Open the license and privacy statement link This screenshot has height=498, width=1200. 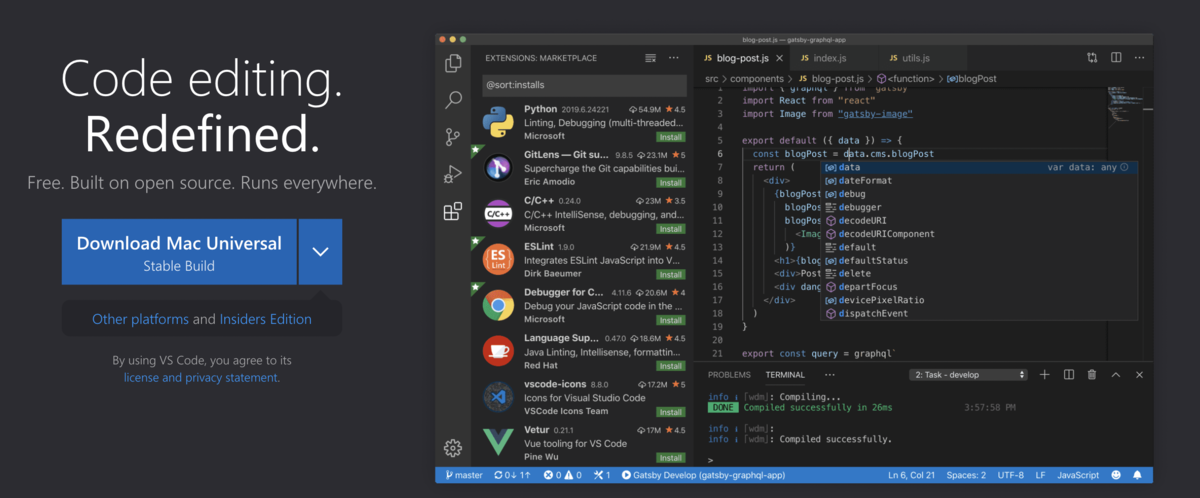coord(201,377)
